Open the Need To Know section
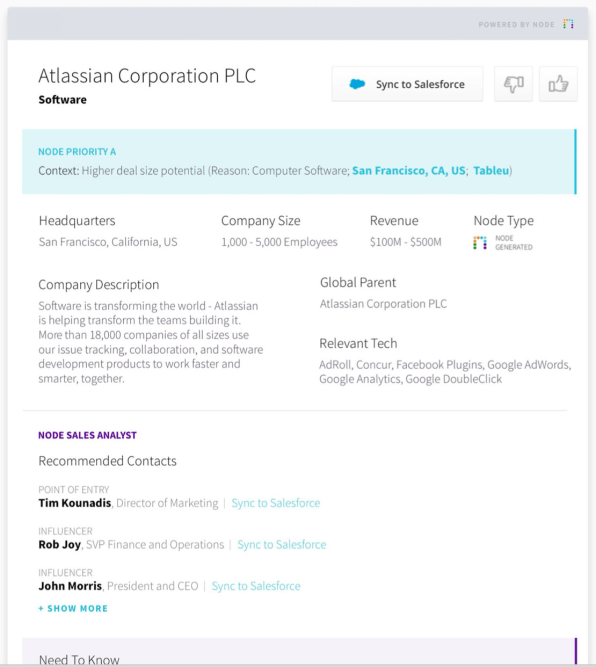 coord(79,659)
